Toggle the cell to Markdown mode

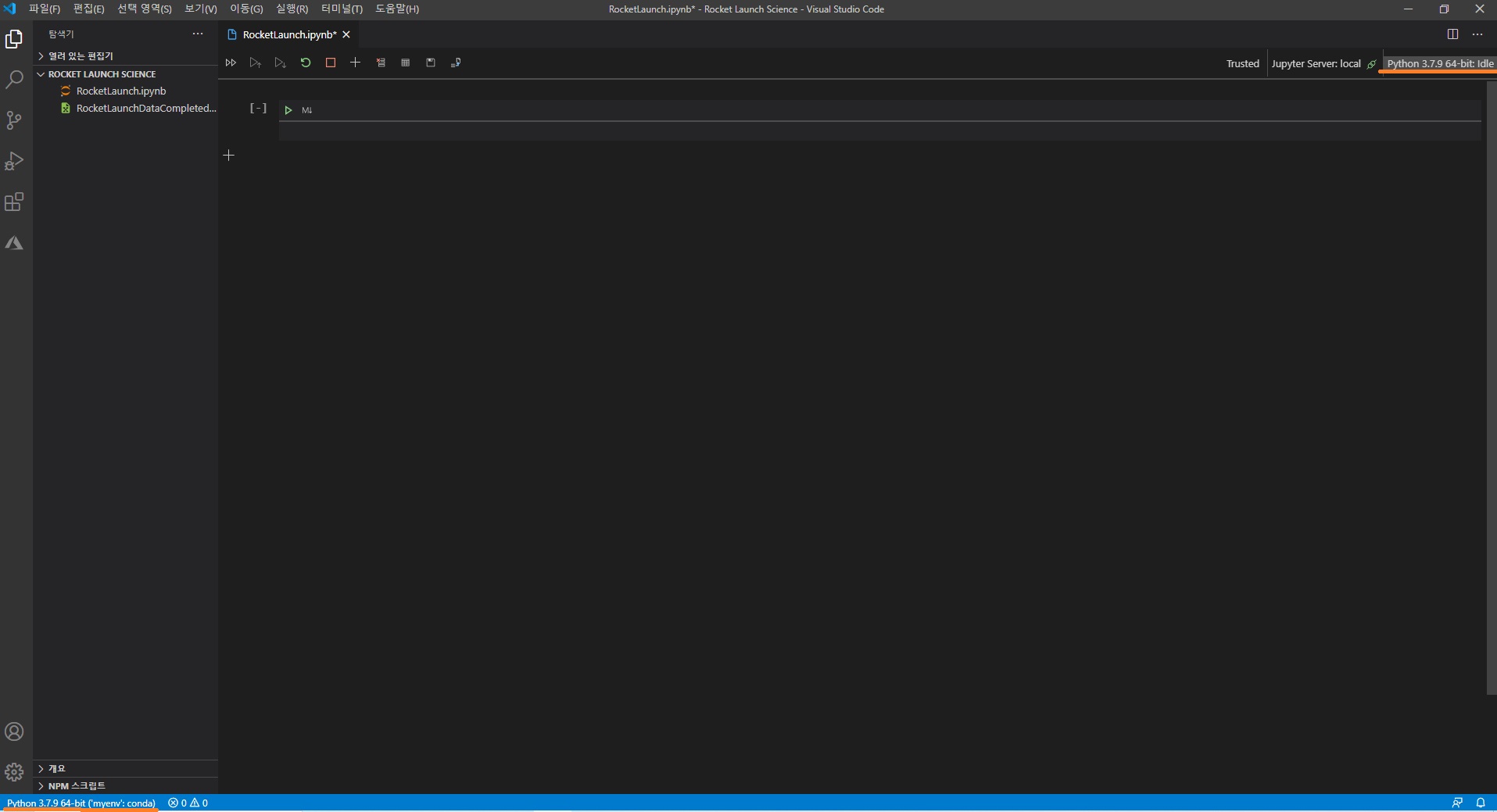pos(307,110)
